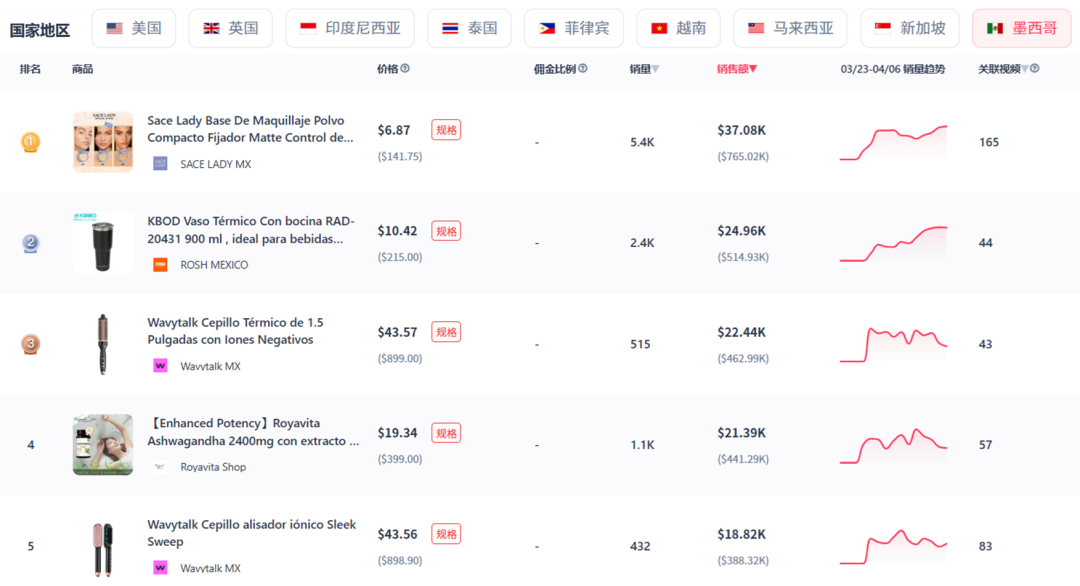
Task: Sort by the revenue column red arrow
Action: coord(753,69)
